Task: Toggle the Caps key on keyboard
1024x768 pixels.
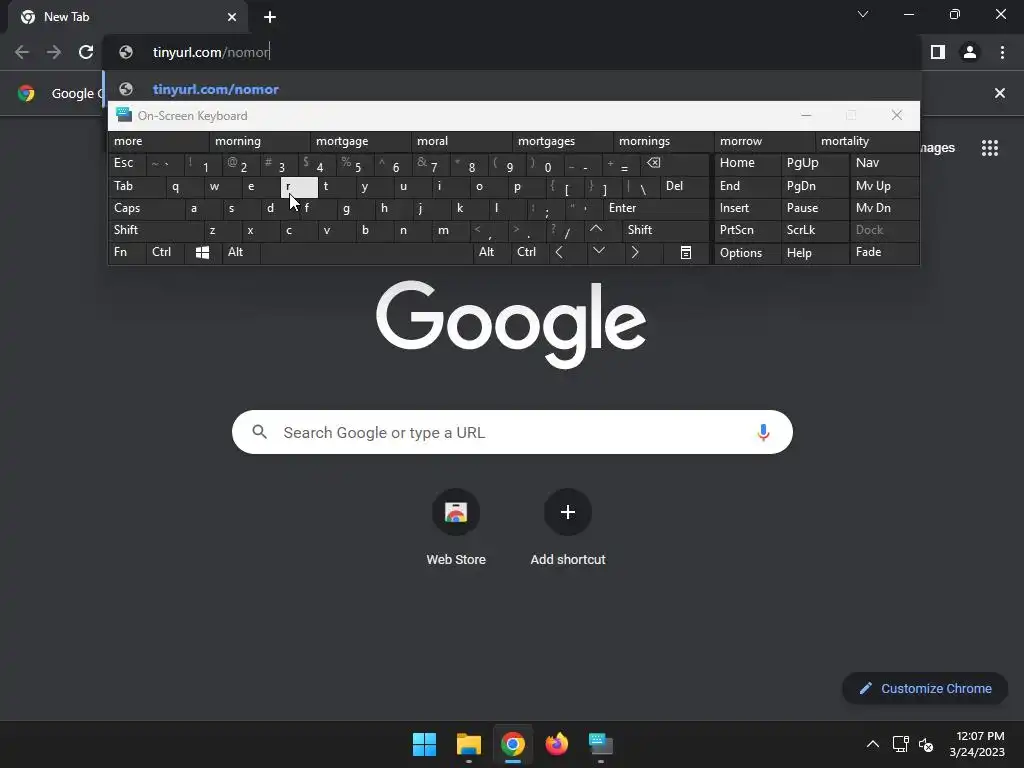Action: [x=145, y=208]
